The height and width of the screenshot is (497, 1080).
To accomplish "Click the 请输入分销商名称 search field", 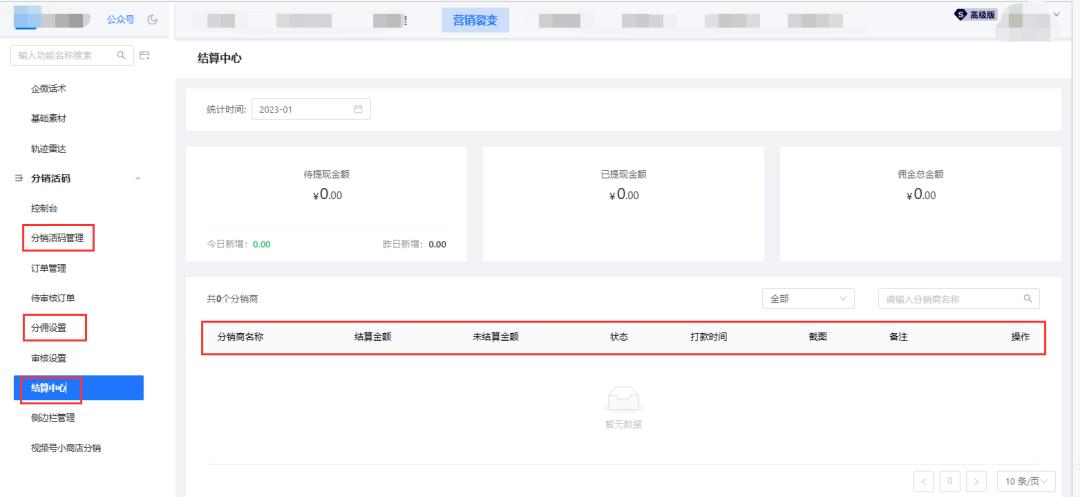I will click(x=959, y=299).
